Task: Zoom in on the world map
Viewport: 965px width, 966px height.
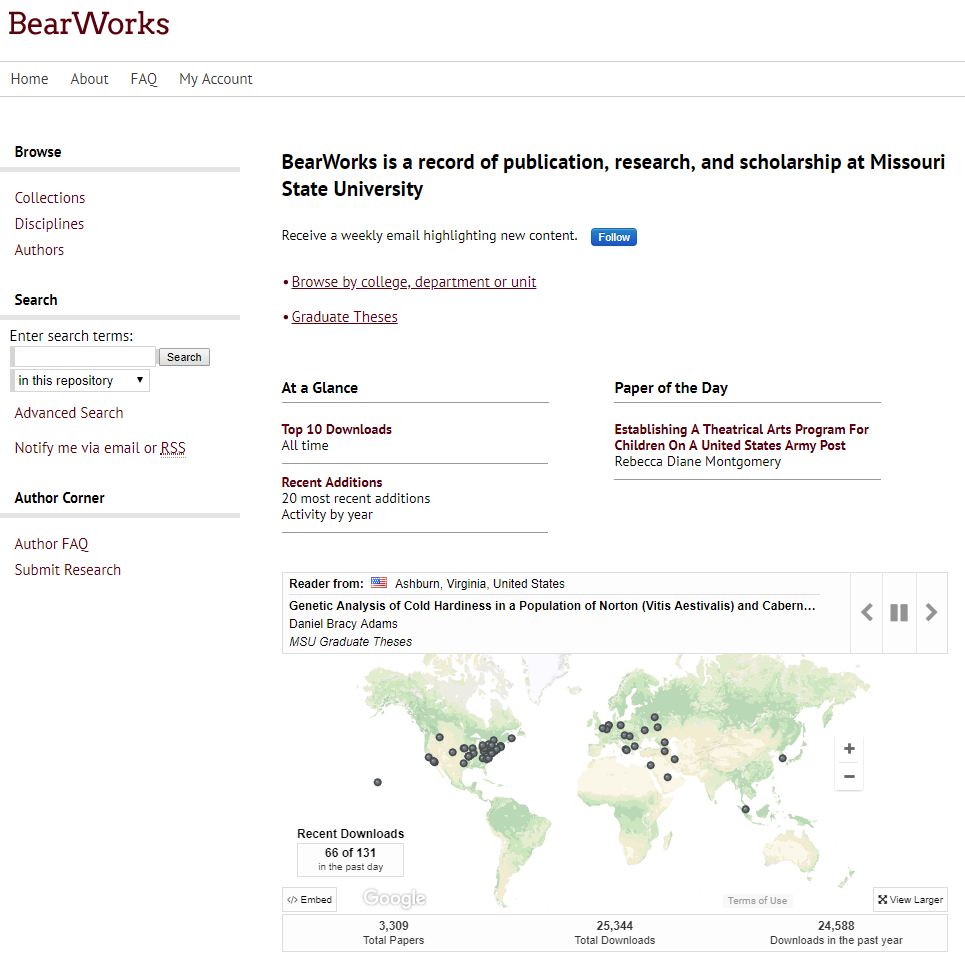Action: click(x=849, y=749)
